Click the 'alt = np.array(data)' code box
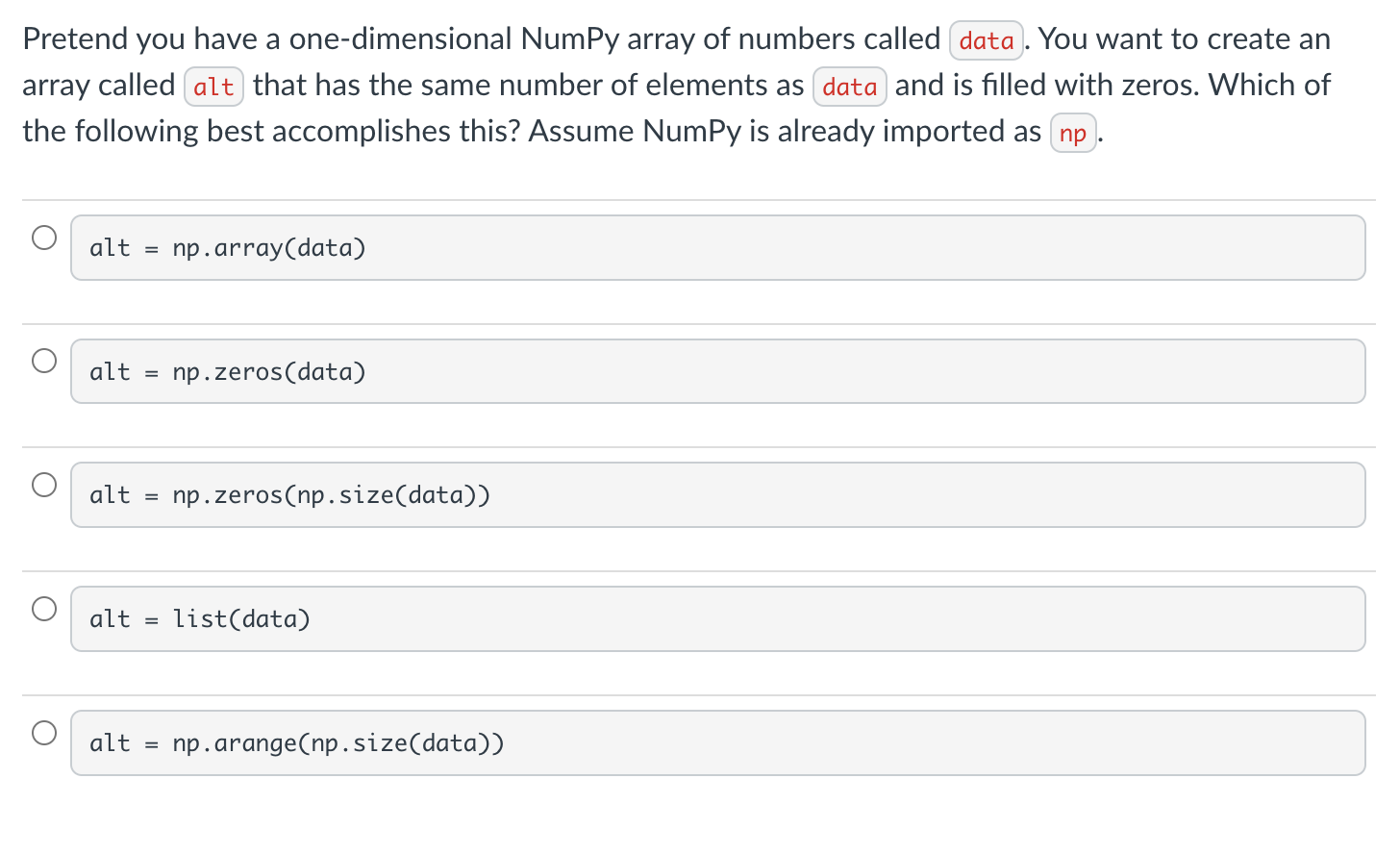1400x854 pixels. (718, 248)
